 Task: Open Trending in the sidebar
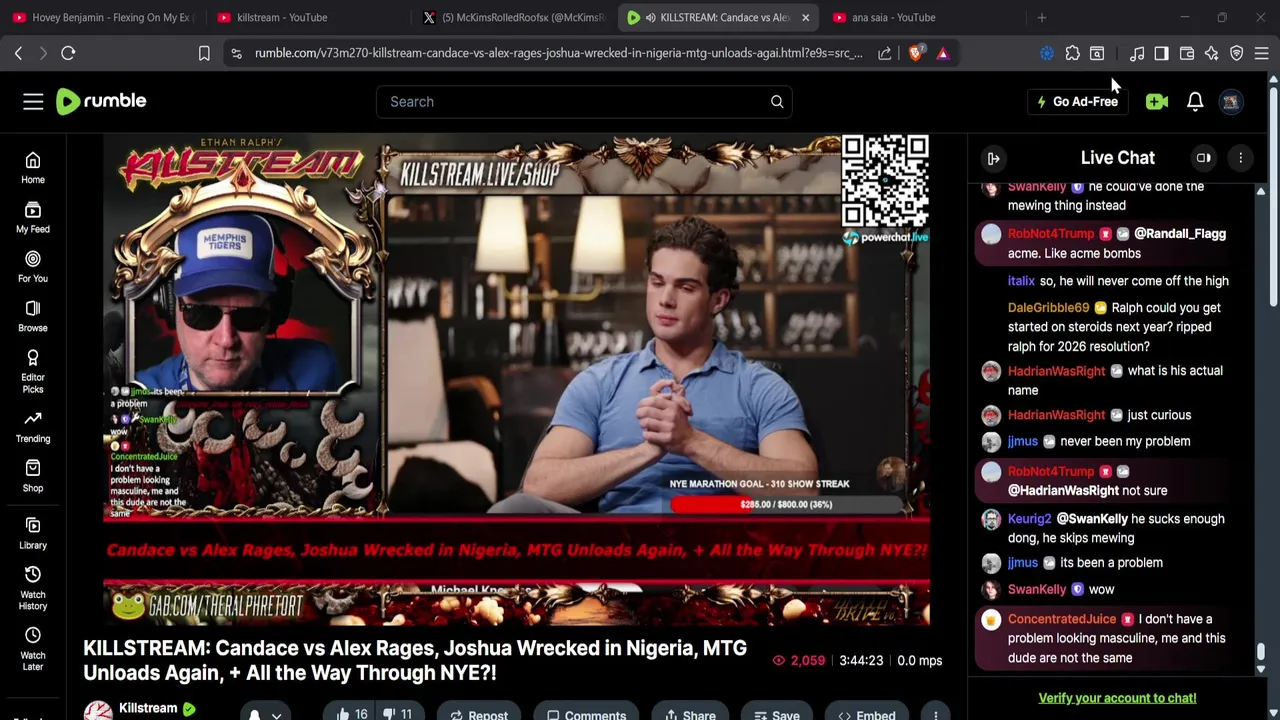pos(33,427)
